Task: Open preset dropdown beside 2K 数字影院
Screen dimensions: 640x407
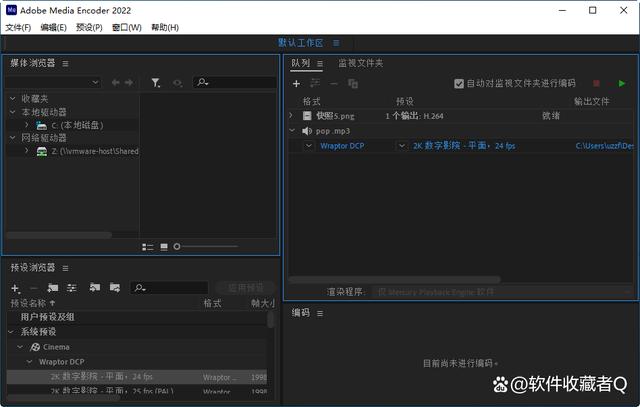Action: click(x=402, y=146)
